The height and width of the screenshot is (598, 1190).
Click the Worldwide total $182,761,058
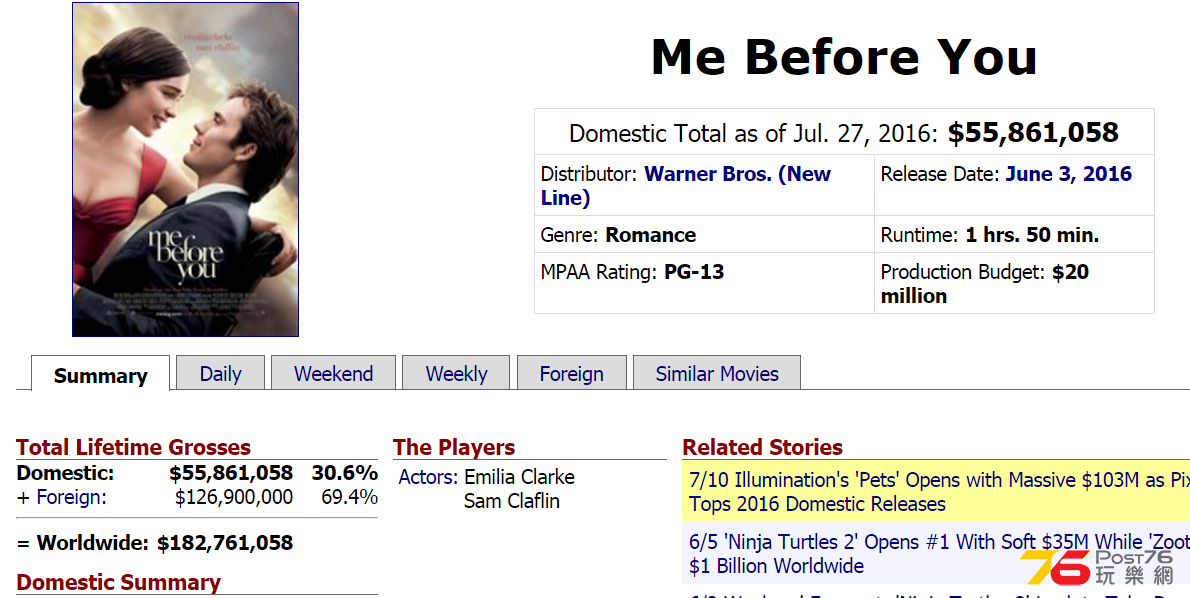(x=225, y=543)
